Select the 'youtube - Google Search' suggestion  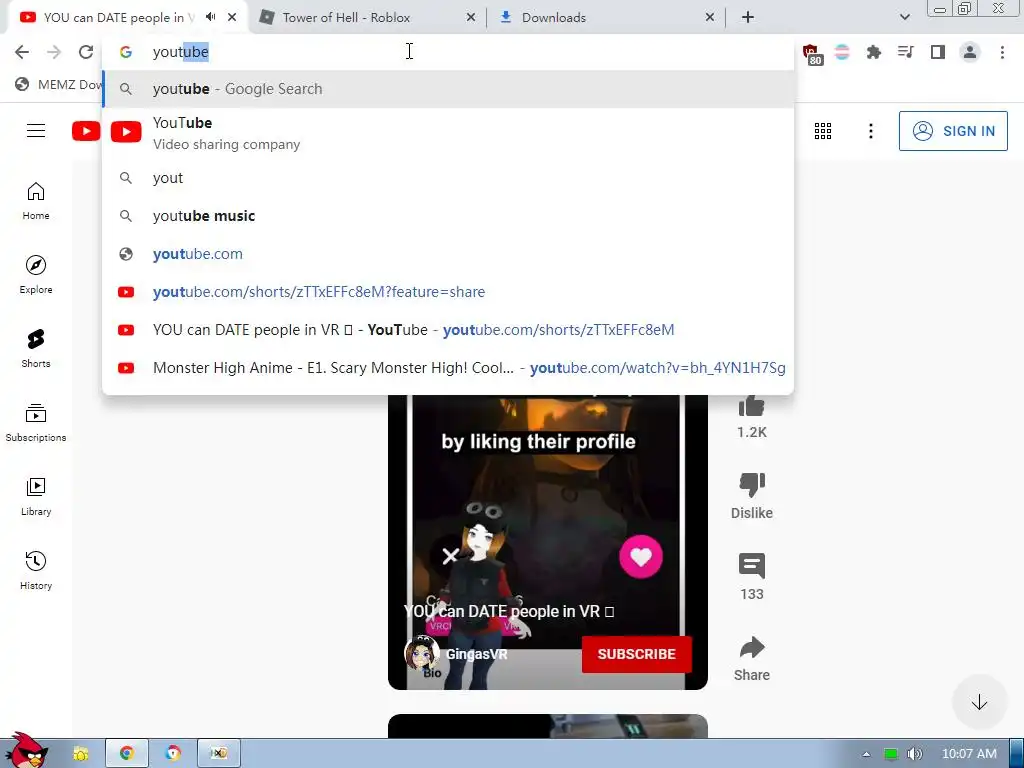coord(448,89)
